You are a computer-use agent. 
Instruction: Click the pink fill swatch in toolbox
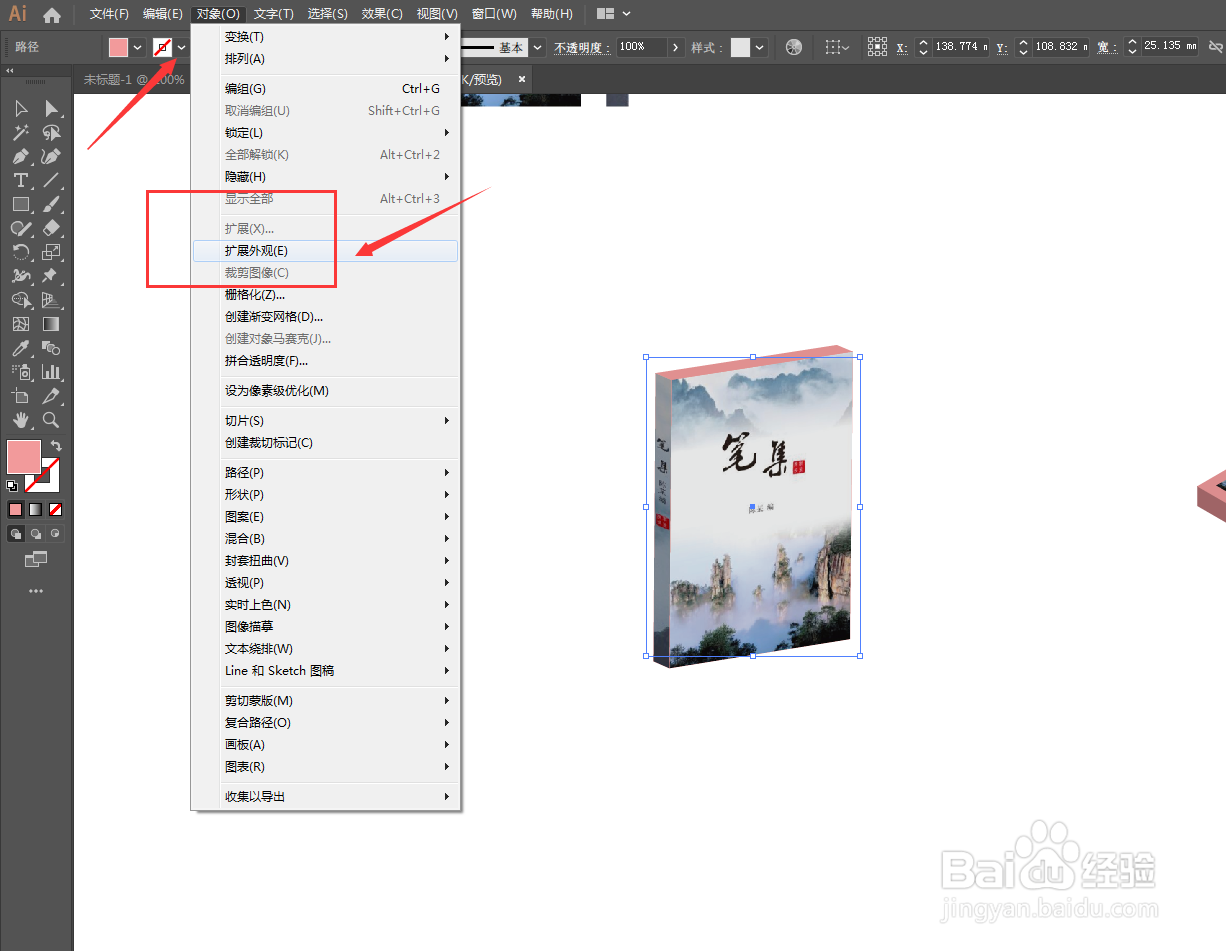24,457
